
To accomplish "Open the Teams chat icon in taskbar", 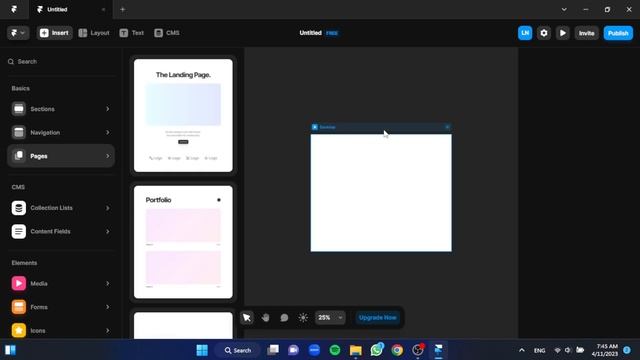I will tap(293, 350).
